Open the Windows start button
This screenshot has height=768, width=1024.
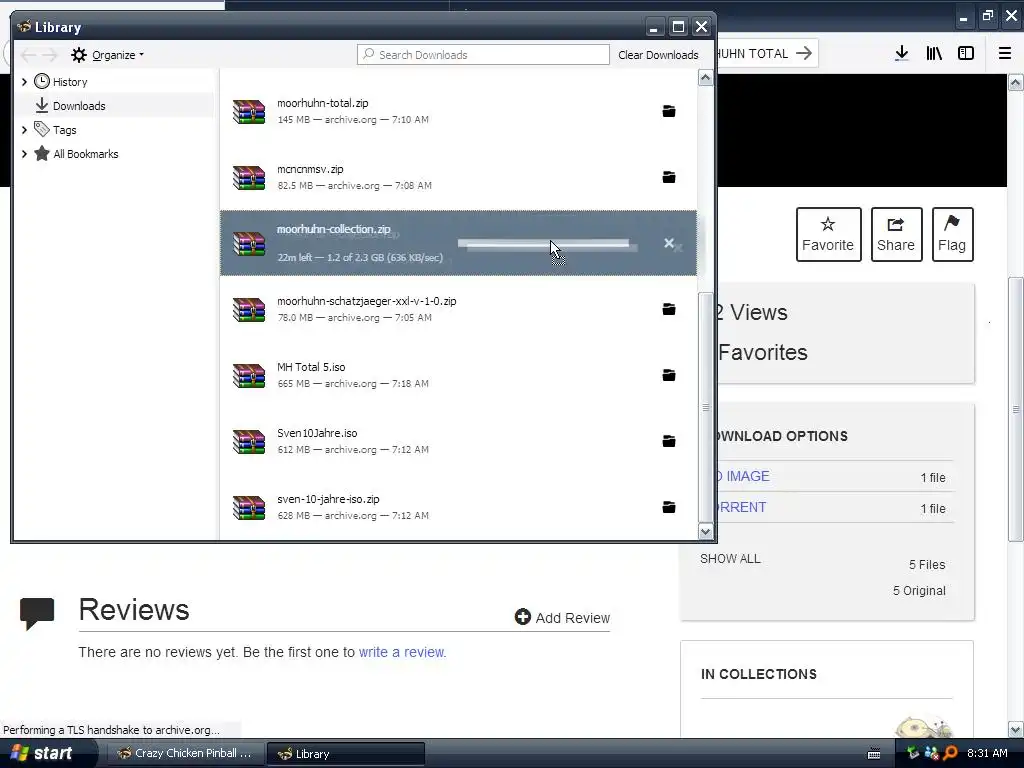(48, 753)
